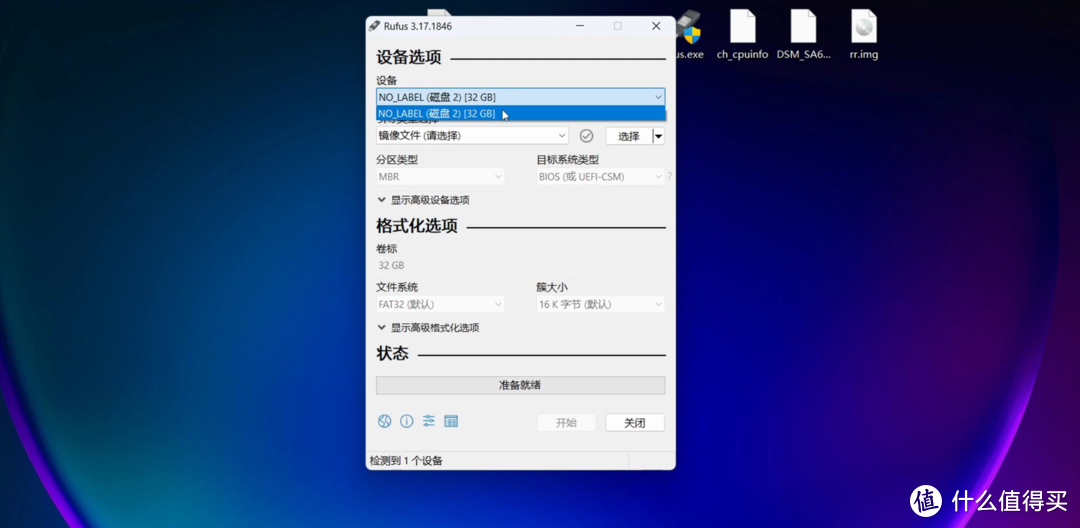Image resolution: width=1080 pixels, height=528 pixels.
Task: Open Rufus settings sliders icon
Action: [x=429, y=421]
